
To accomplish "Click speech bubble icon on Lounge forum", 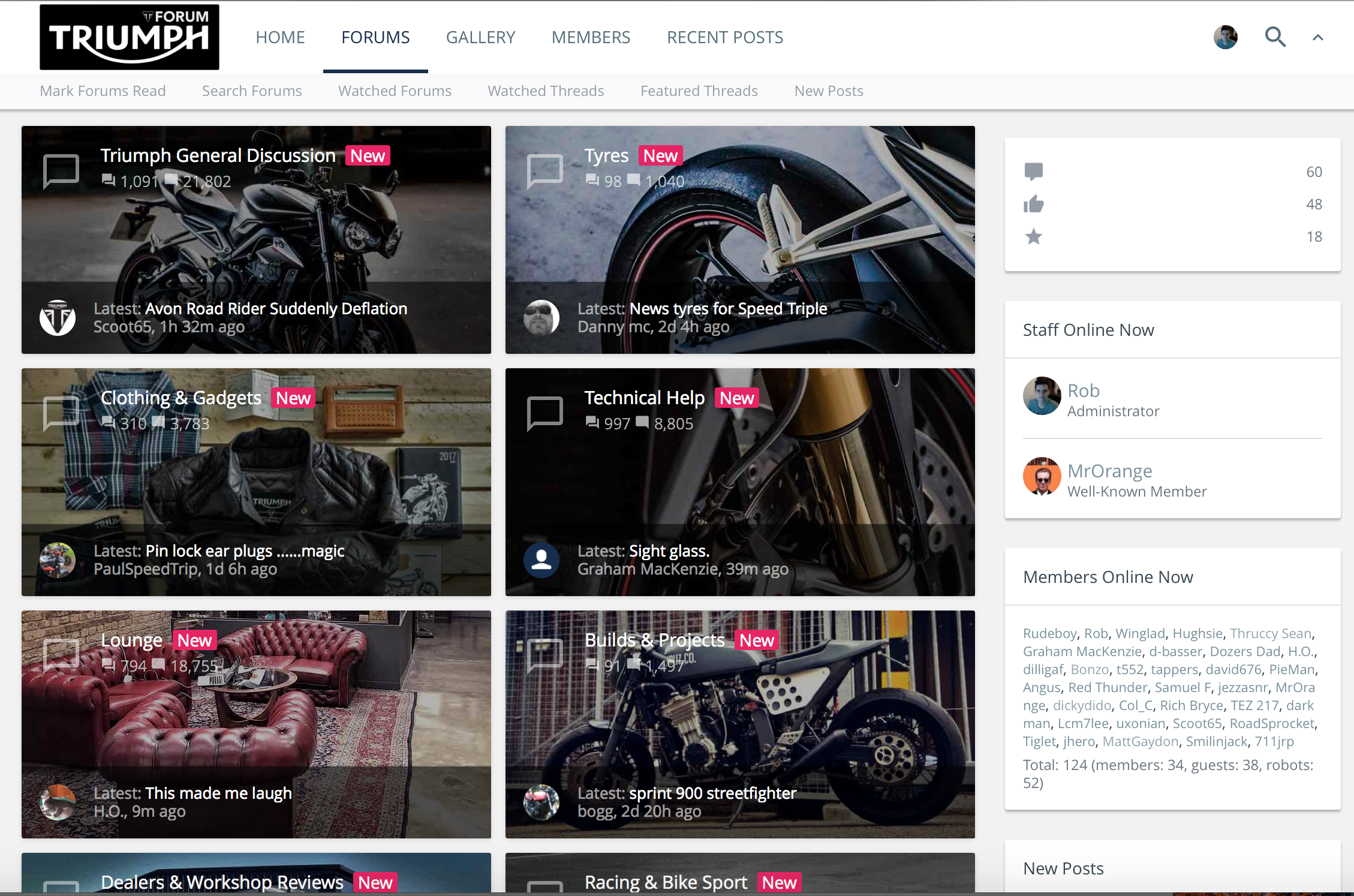I will [61, 656].
